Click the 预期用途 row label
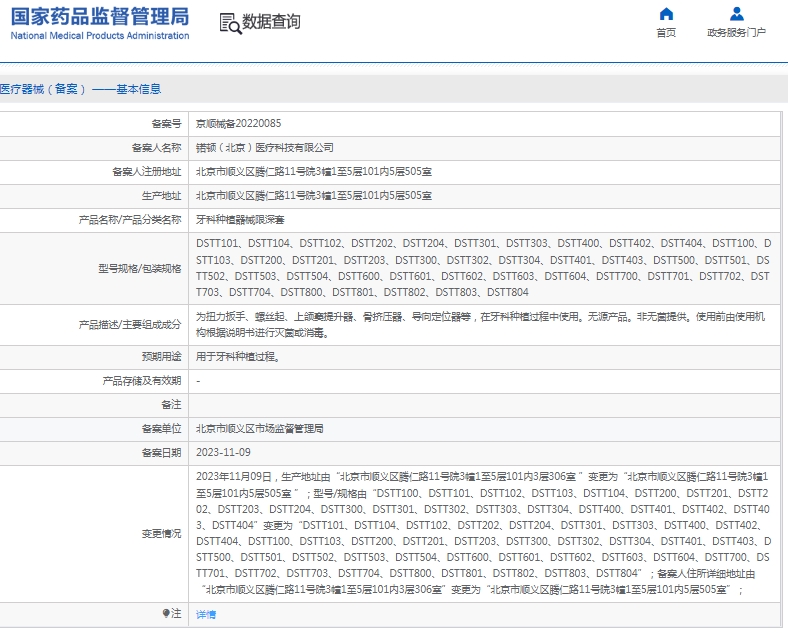Viewport: 788px width, 633px height. 161,357
